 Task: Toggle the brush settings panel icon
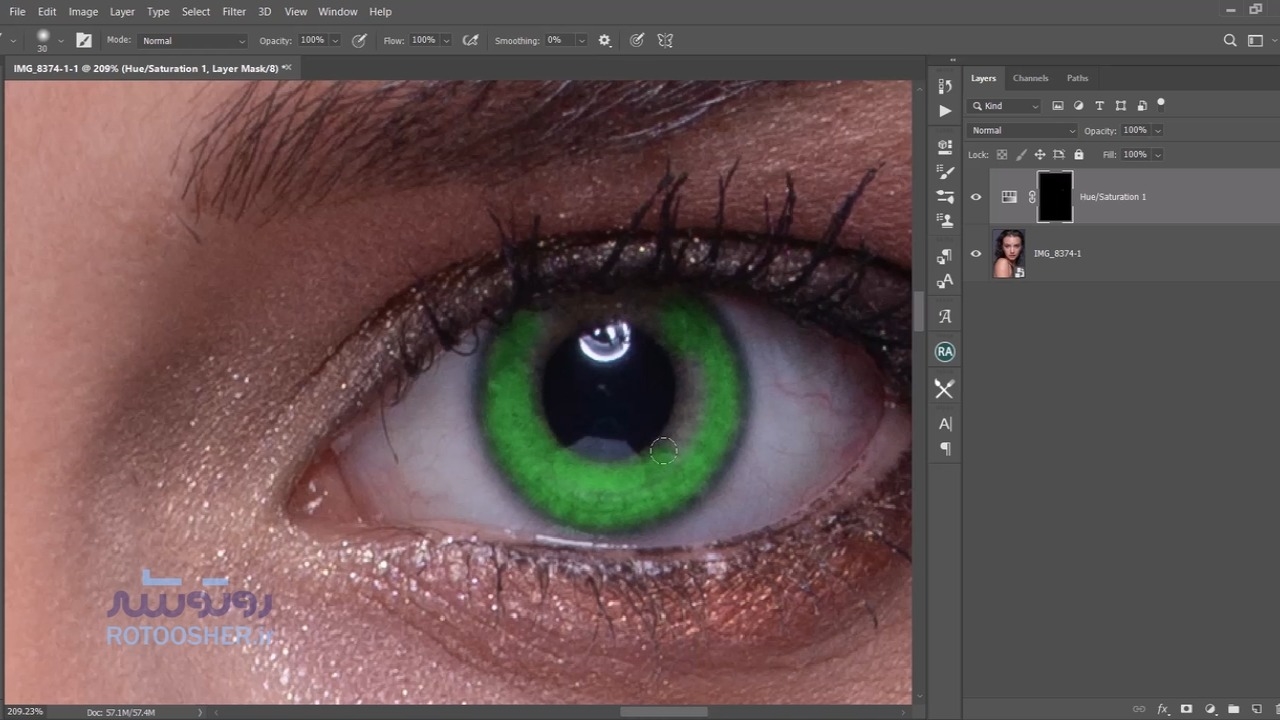tap(84, 41)
